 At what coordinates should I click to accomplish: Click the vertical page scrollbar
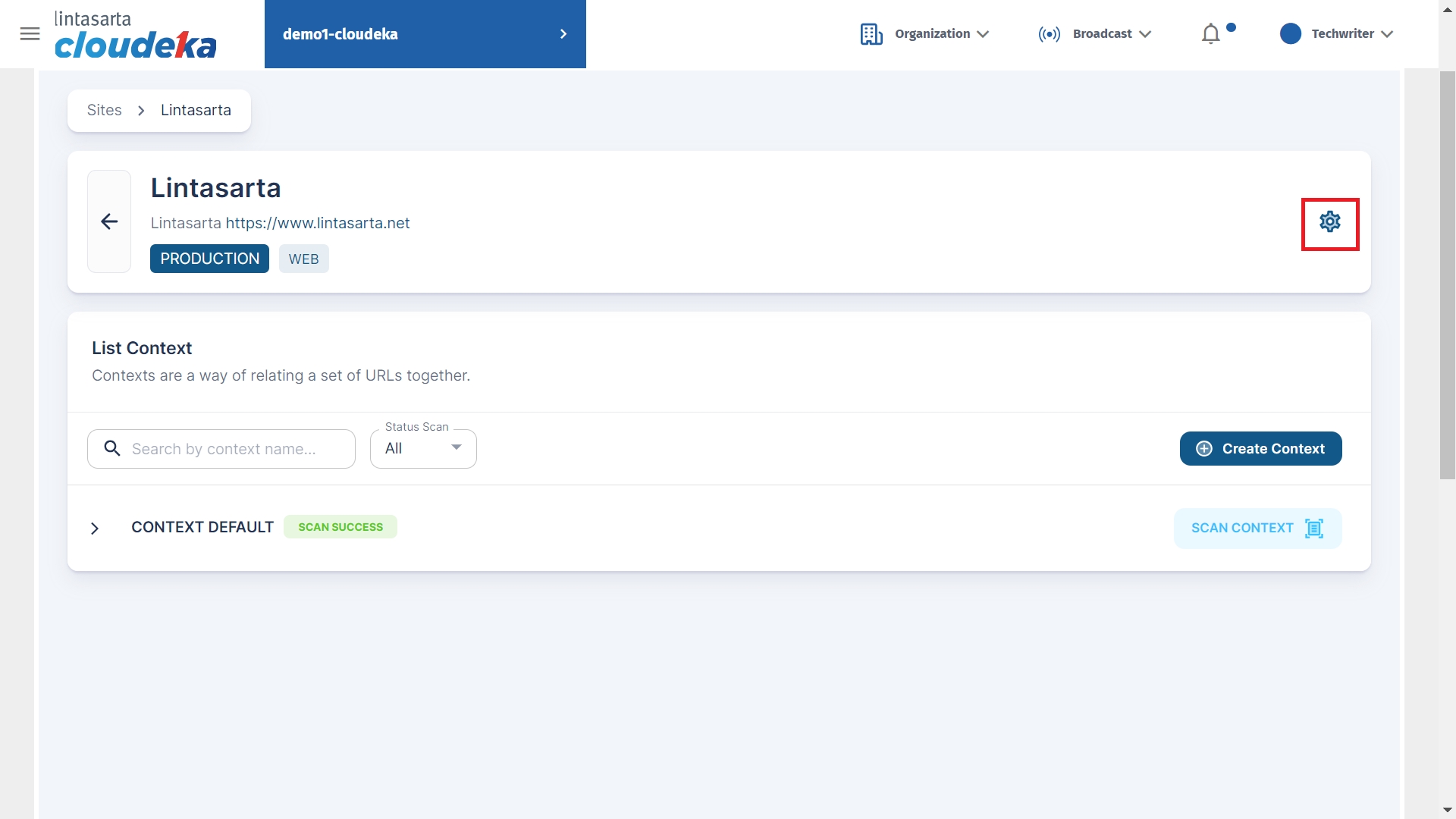(x=1447, y=275)
